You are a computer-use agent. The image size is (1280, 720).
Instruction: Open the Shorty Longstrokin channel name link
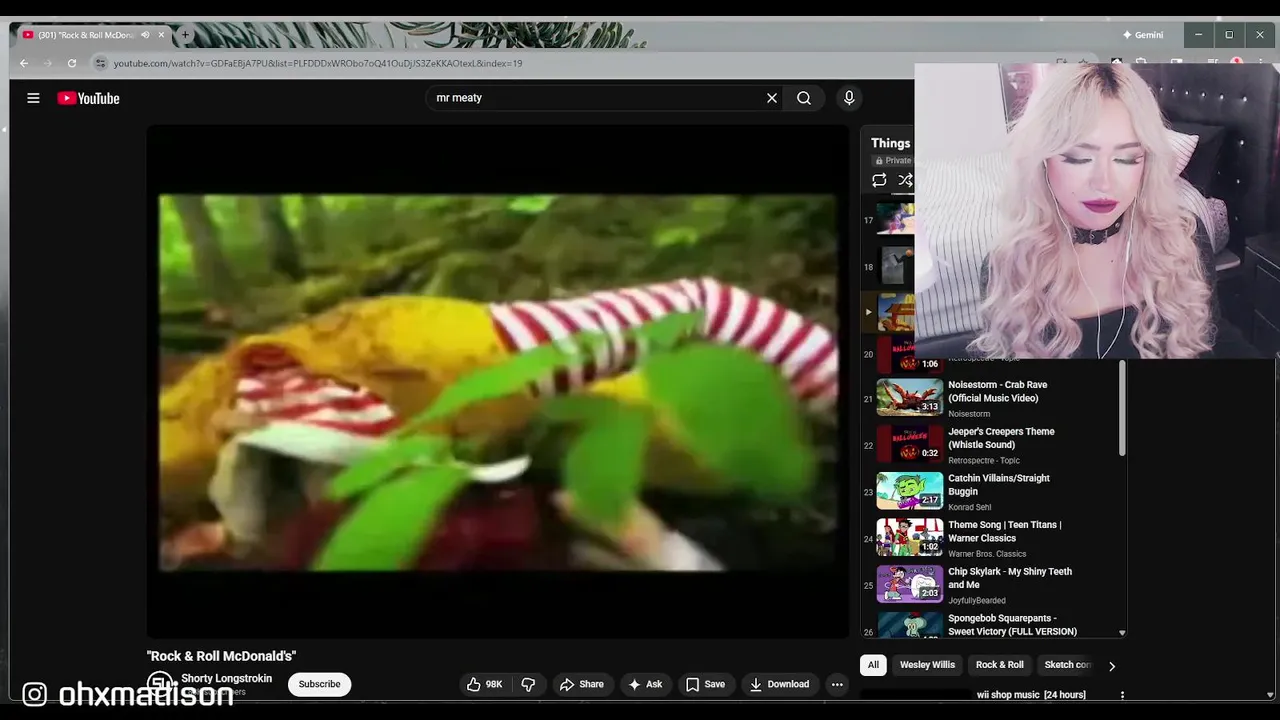pyautogui.click(x=226, y=678)
